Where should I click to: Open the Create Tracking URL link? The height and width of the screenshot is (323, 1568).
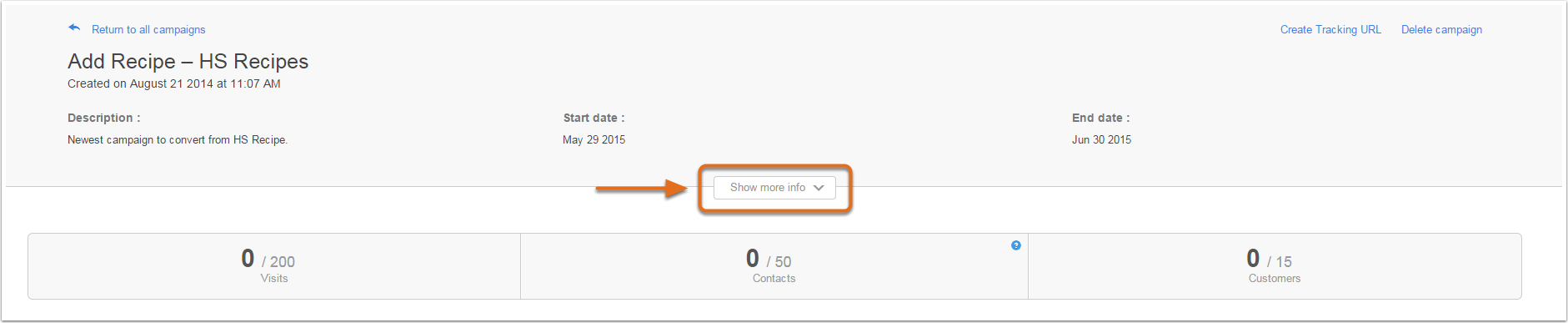(x=1330, y=29)
